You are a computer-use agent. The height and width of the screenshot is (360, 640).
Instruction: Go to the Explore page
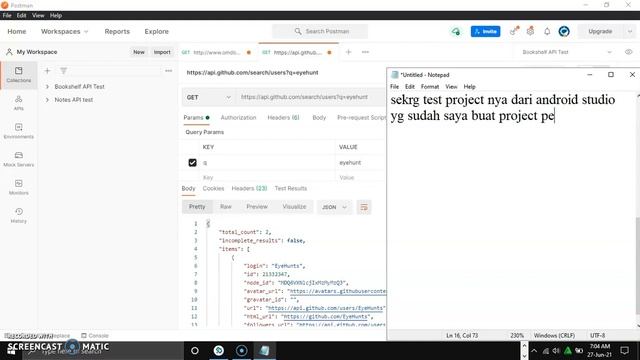156,31
